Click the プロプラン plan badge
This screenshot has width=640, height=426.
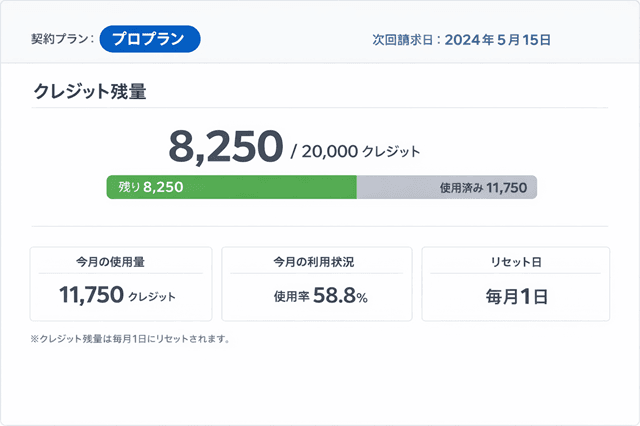tap(150, 39)
